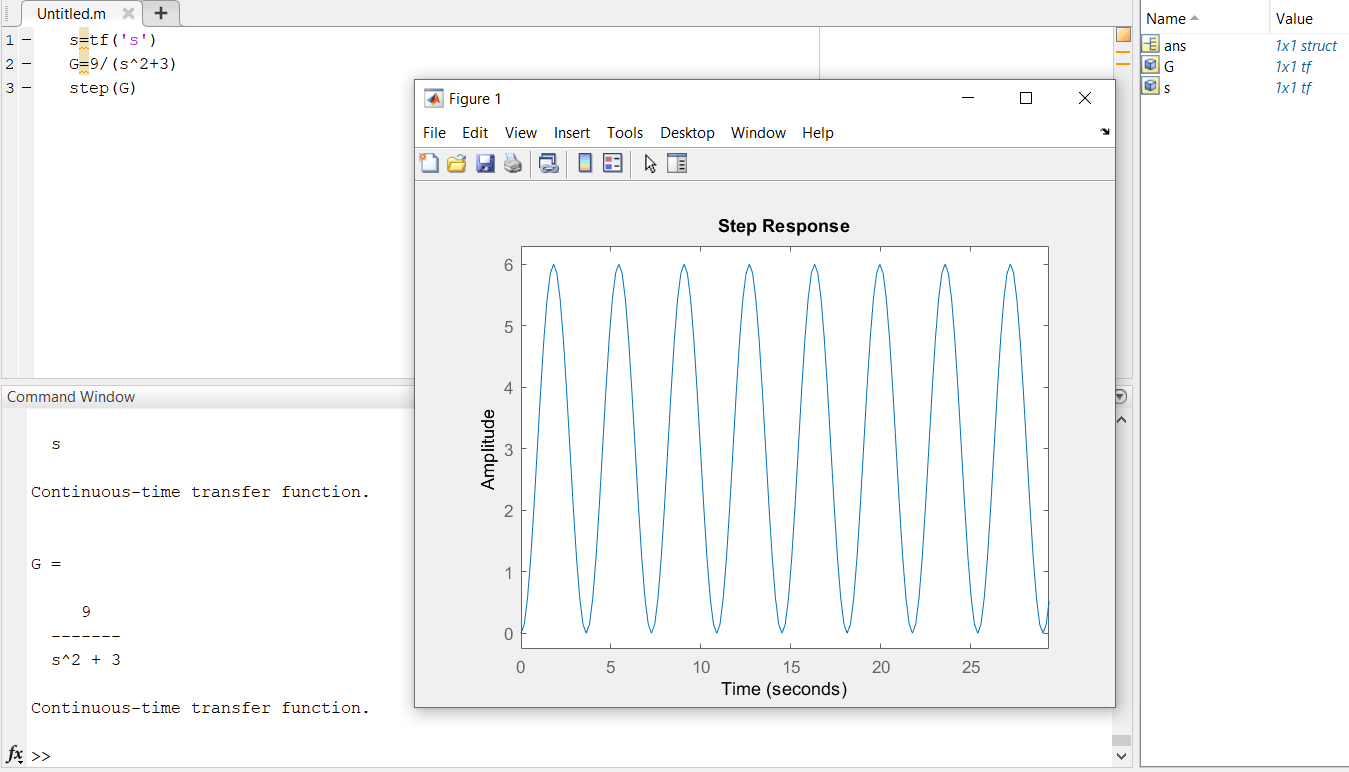The image size is (1349, 772).
Task: Print the Step Response figure
Action: (513, 163)
